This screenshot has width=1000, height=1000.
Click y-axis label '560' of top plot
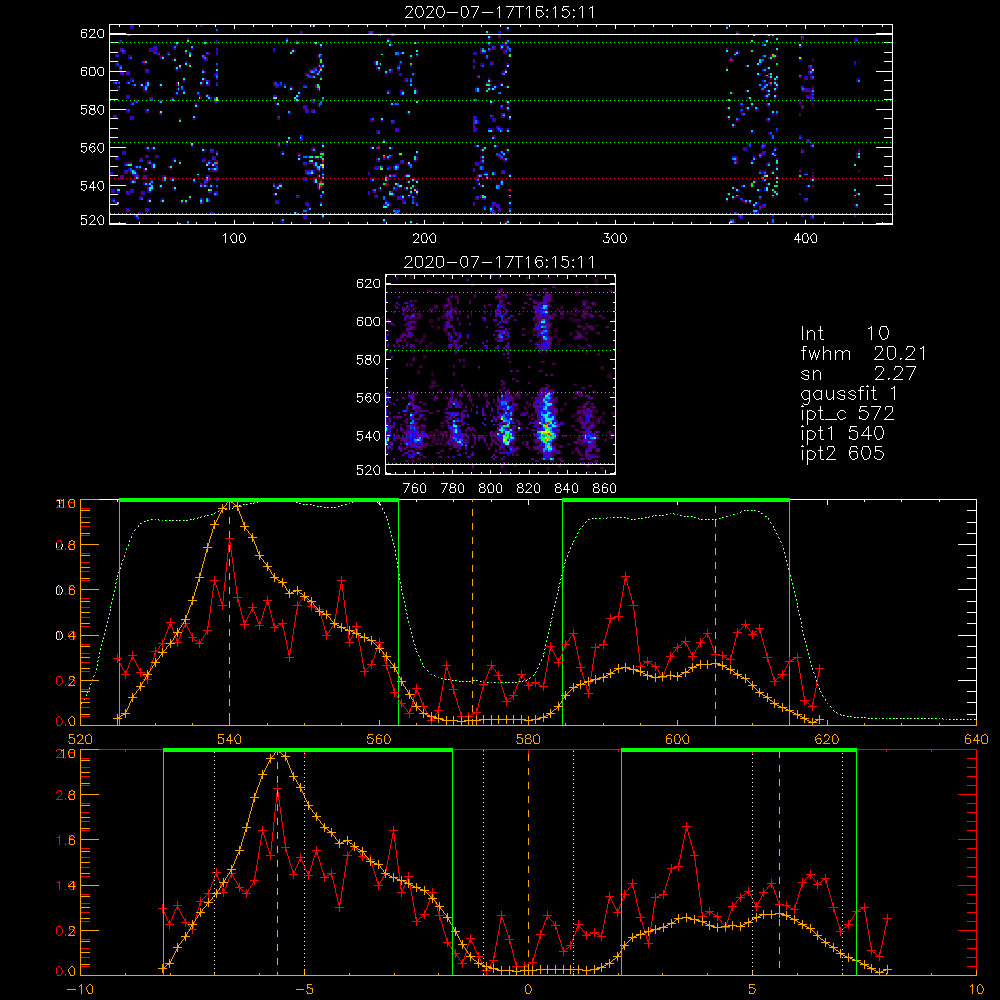(x=92, y=147)
